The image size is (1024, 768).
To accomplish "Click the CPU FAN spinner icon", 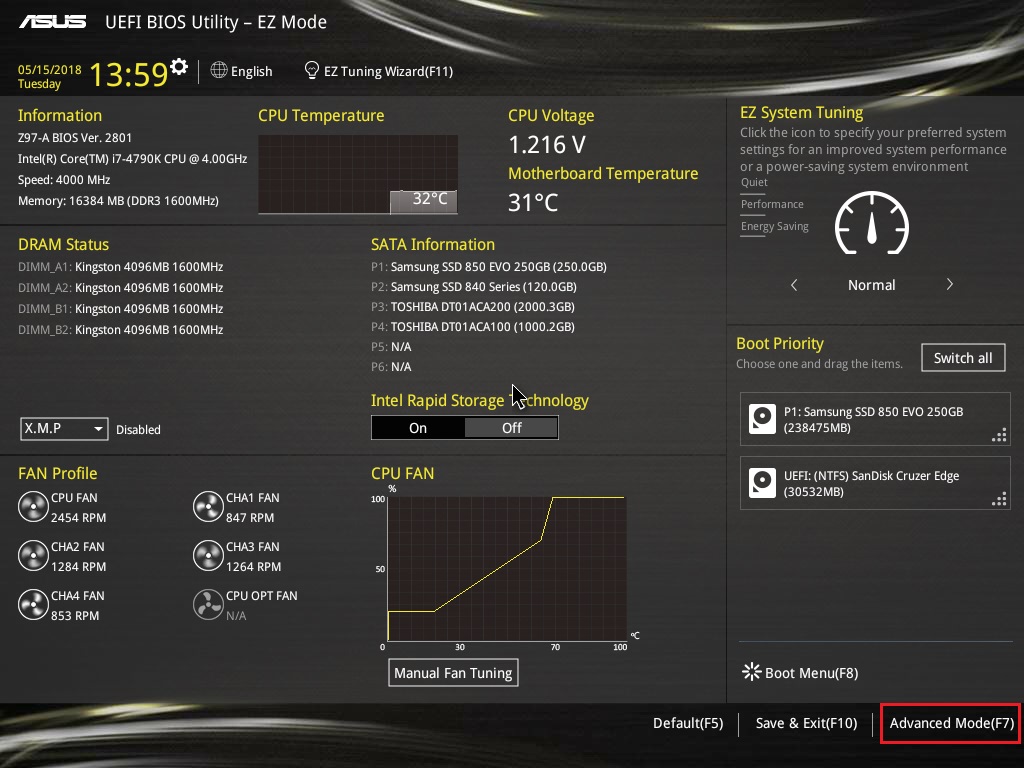I will pyautogui.click(x=33, y=507).
